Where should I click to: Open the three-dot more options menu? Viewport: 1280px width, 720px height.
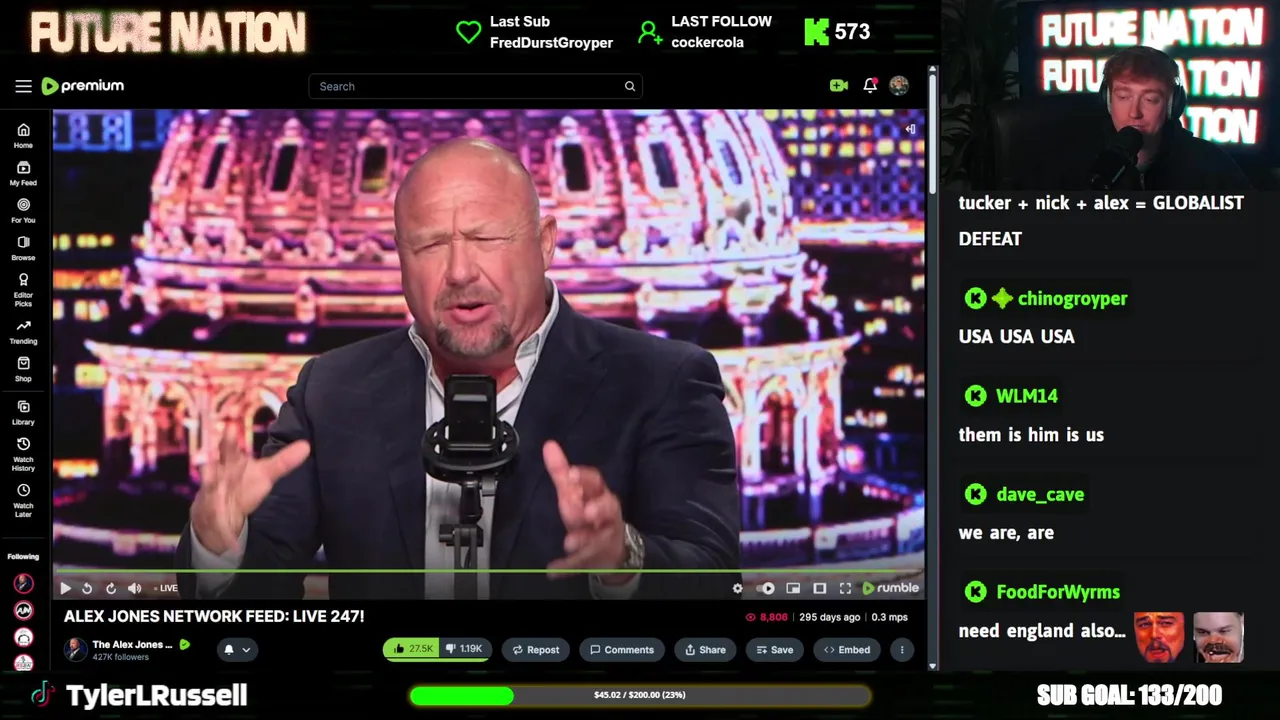pyautogui.click(x=901, y=650)
